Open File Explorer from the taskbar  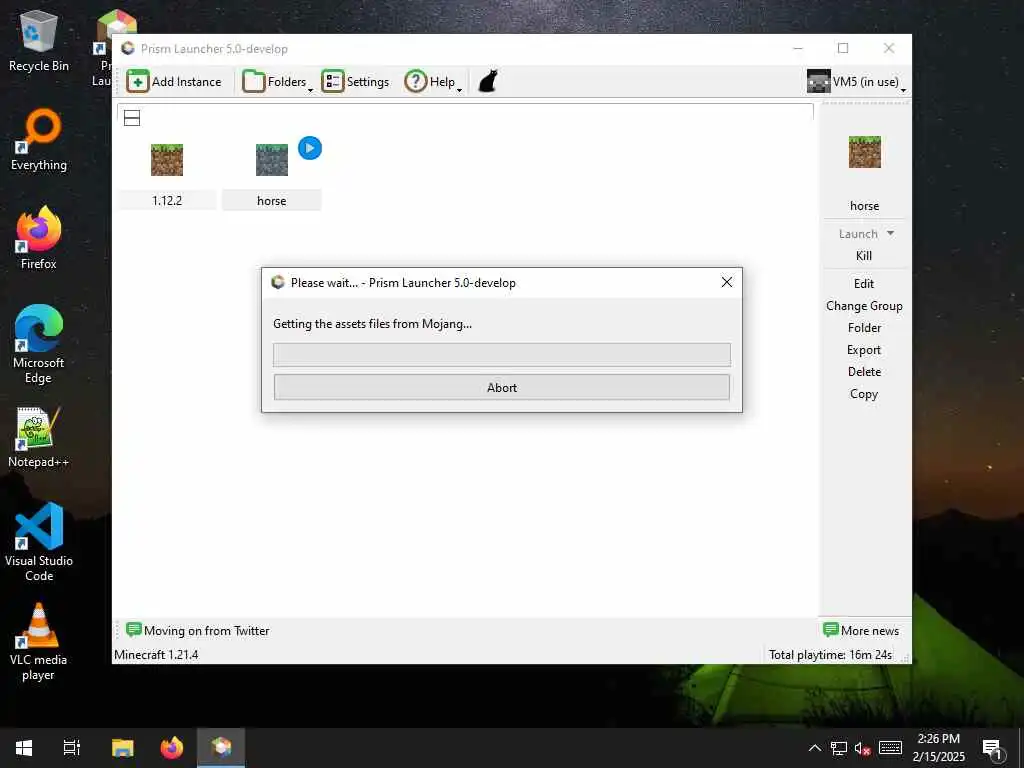coord(122,748)
